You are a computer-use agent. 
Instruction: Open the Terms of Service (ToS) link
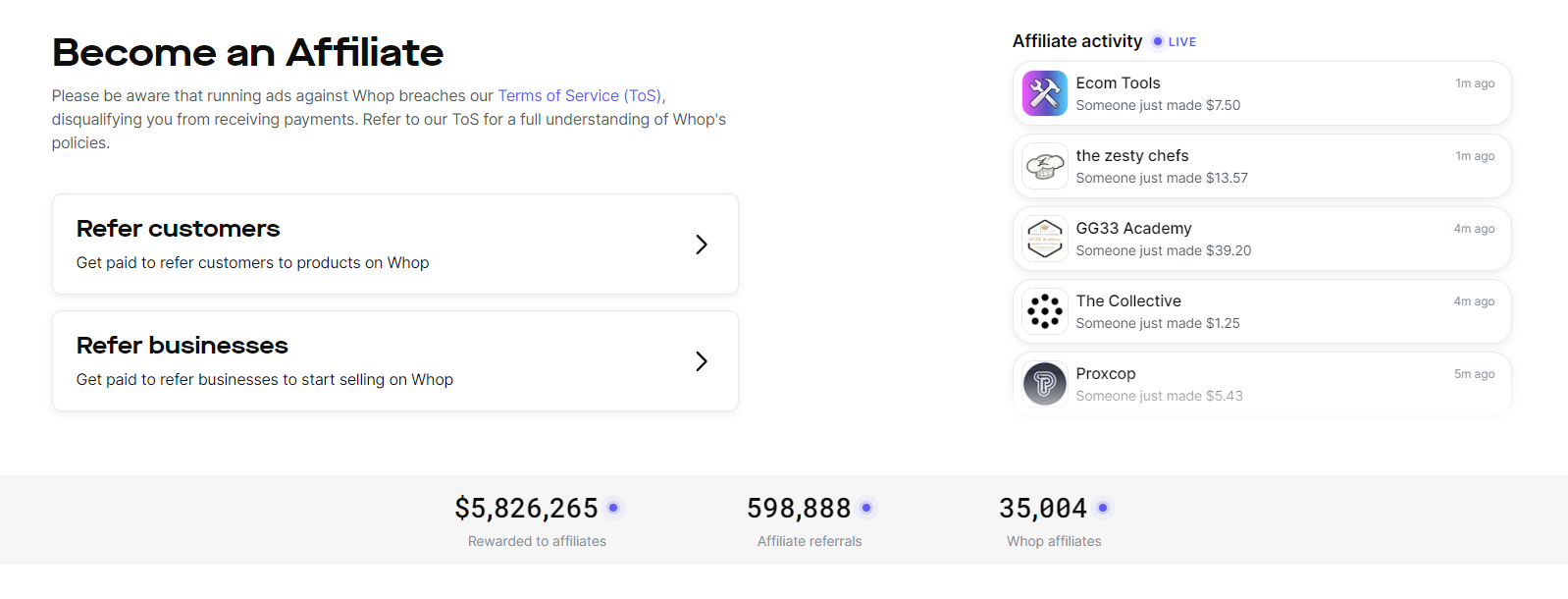point(580,95)
